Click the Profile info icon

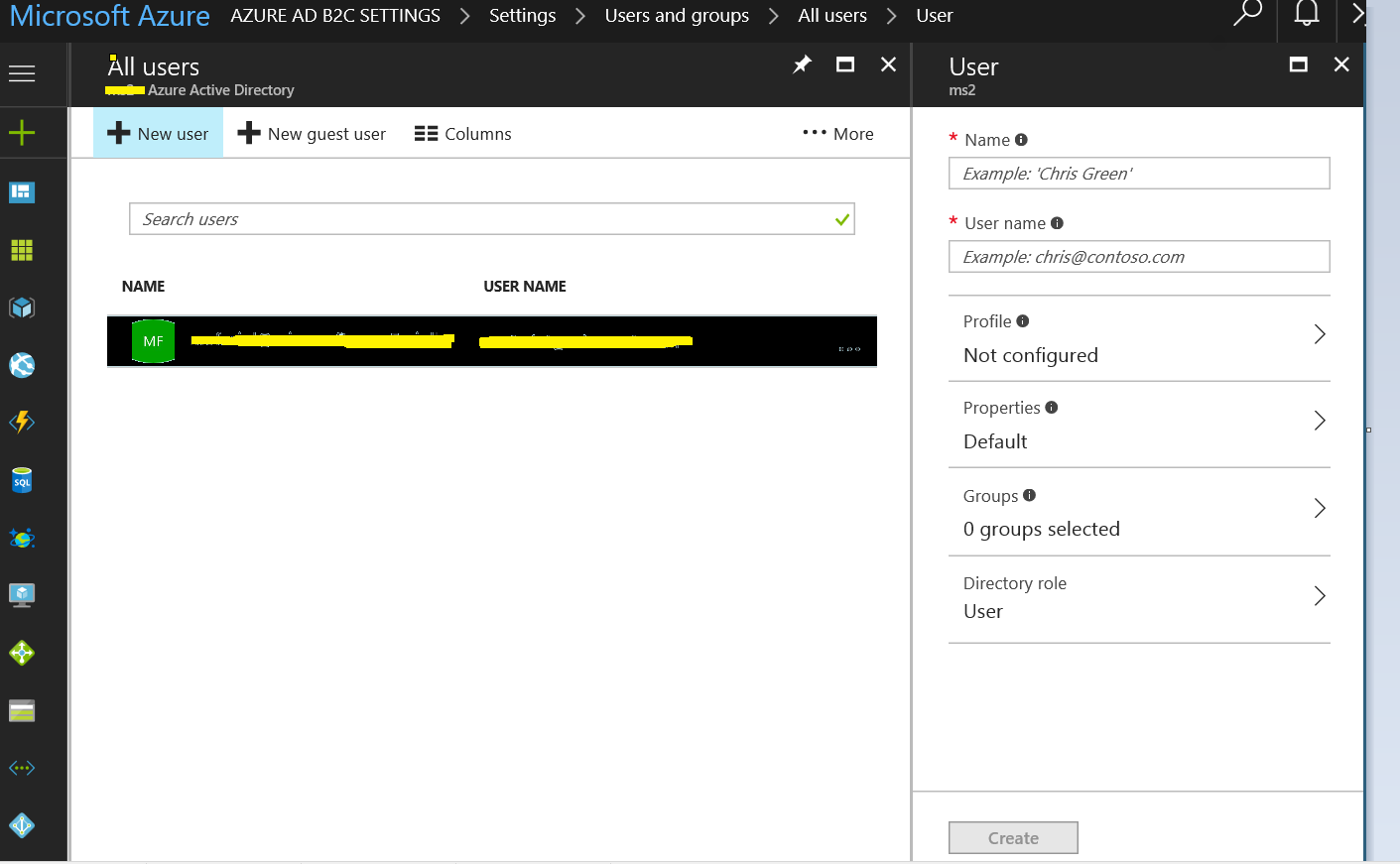1023,321
